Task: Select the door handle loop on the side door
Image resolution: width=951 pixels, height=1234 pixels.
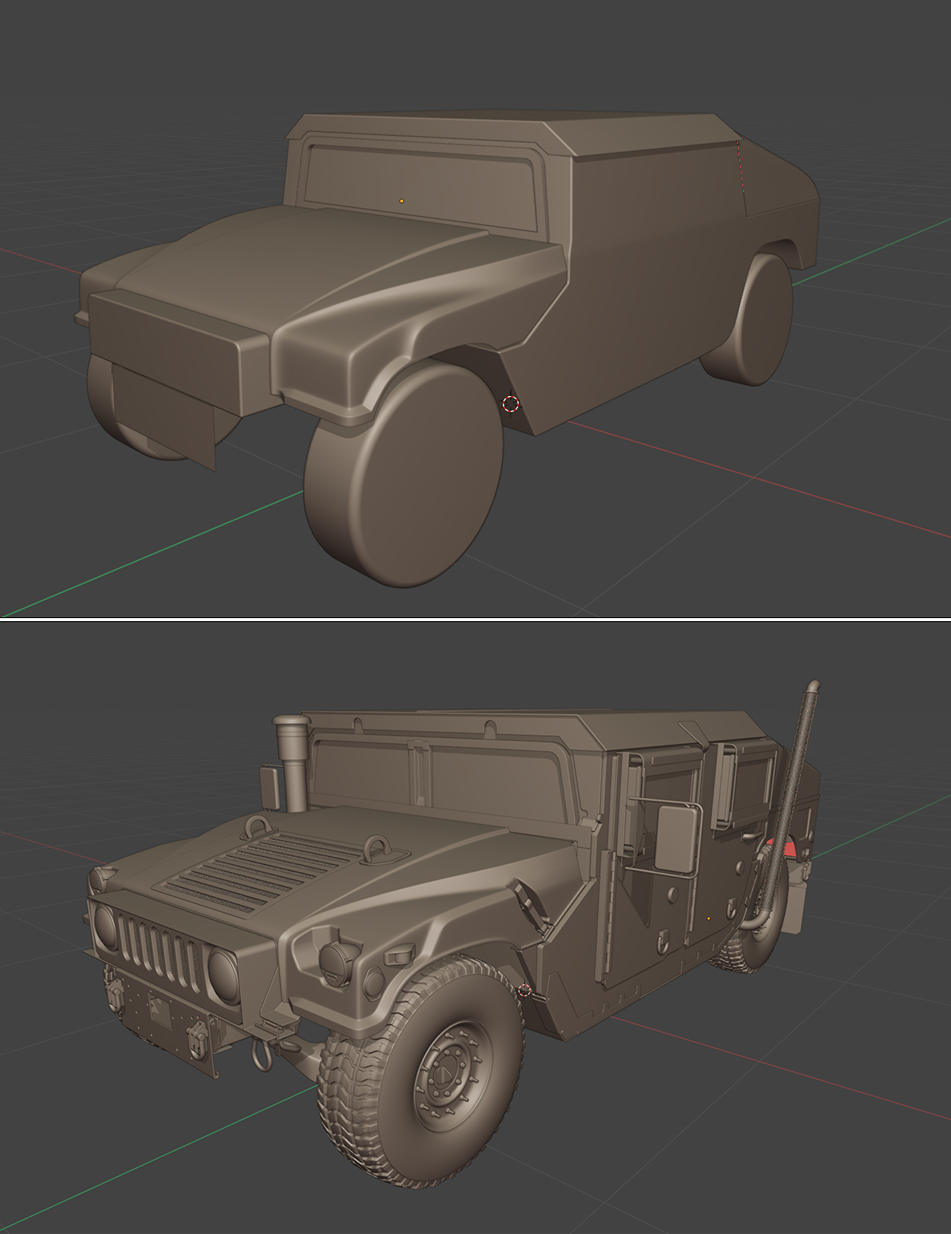Action: [x=662, y=941]
